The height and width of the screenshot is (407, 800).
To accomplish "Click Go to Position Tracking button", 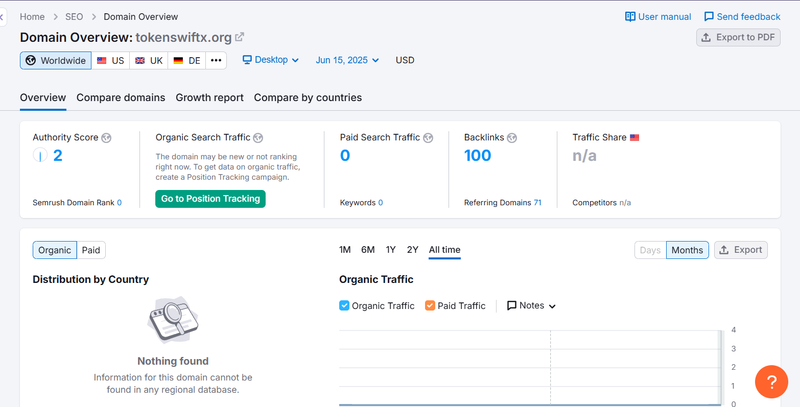I will click(x=210, y=199).
